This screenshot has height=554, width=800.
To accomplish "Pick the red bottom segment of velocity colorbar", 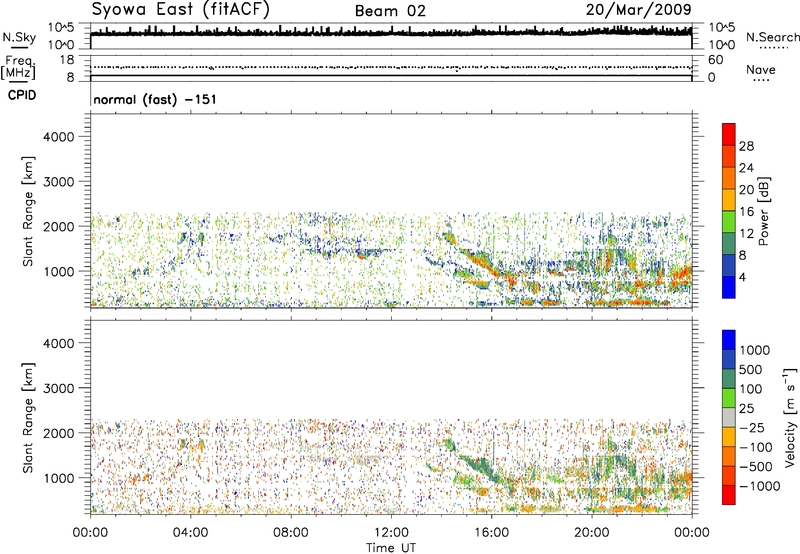I will 729,495.
